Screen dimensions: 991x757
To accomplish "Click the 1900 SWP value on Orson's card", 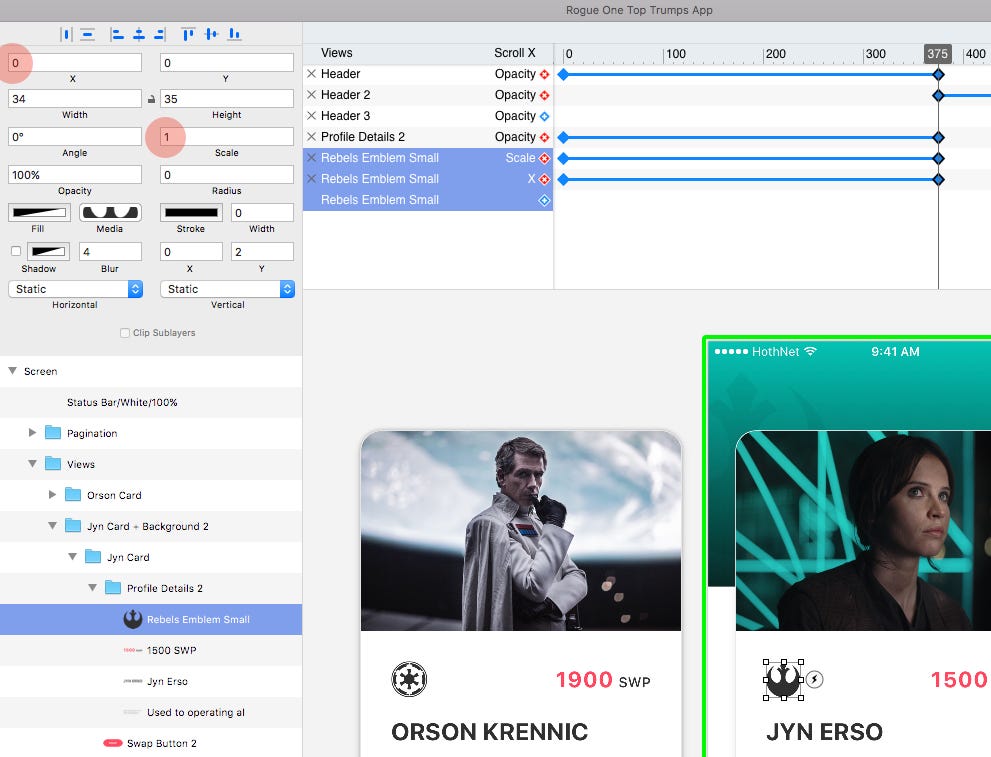I will [x=603, y=680].
